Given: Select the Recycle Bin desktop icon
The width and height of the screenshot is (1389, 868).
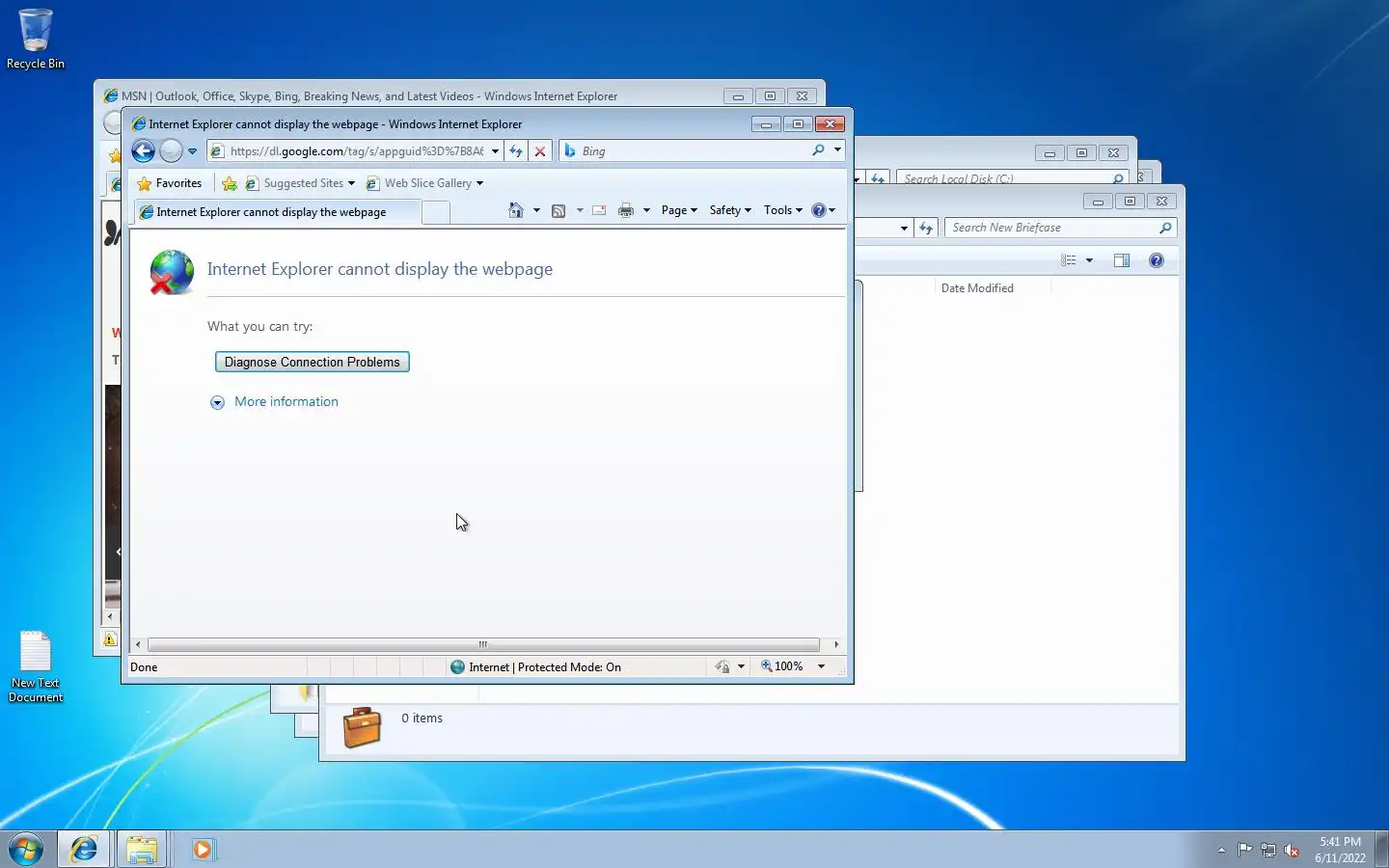Looking at the screenshot, I should click(x=36, y=40).
